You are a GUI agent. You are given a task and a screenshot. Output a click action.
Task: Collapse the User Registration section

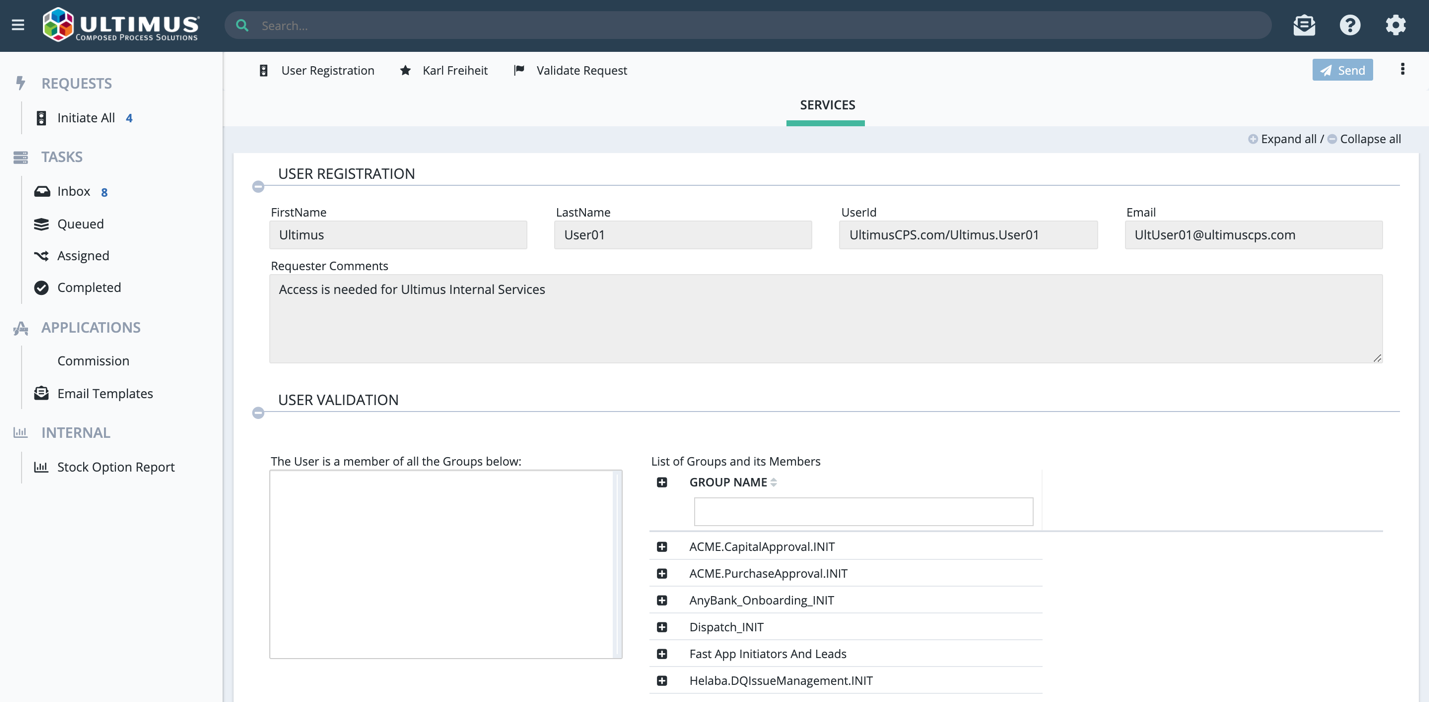[x=258, y=187]
